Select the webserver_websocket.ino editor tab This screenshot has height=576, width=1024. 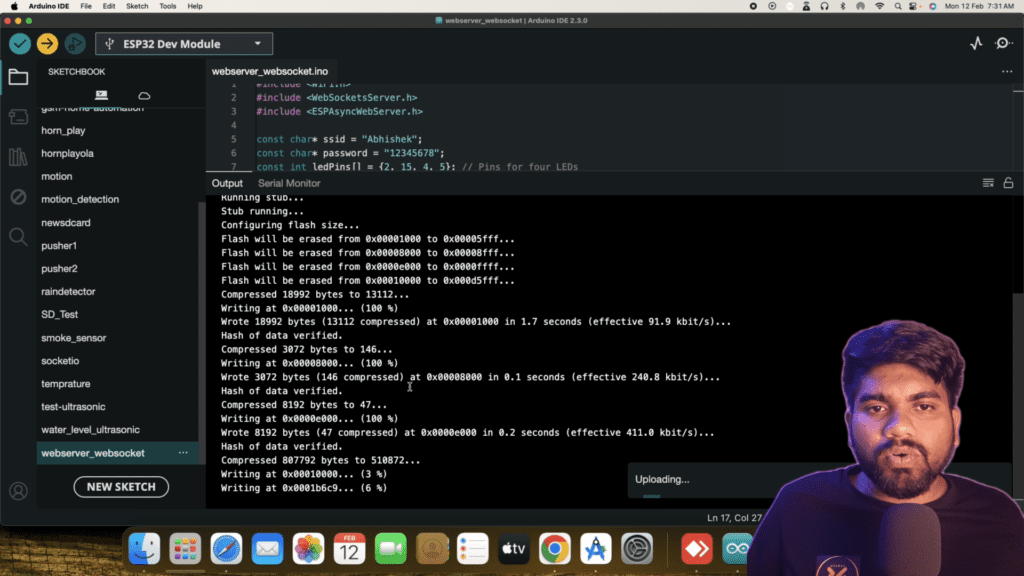tap(270, 71)
